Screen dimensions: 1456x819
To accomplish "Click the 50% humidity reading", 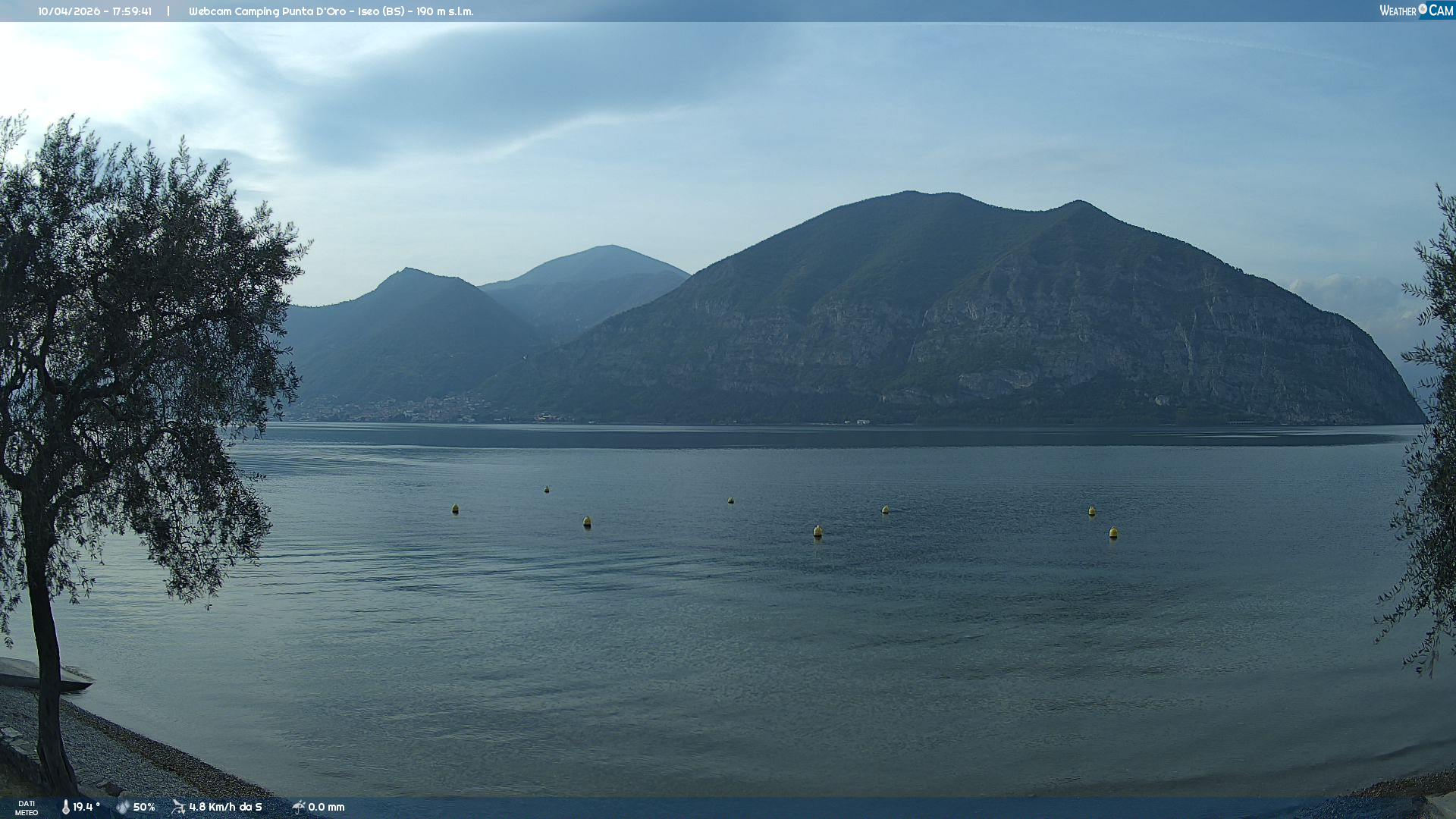I will (144, 807).
